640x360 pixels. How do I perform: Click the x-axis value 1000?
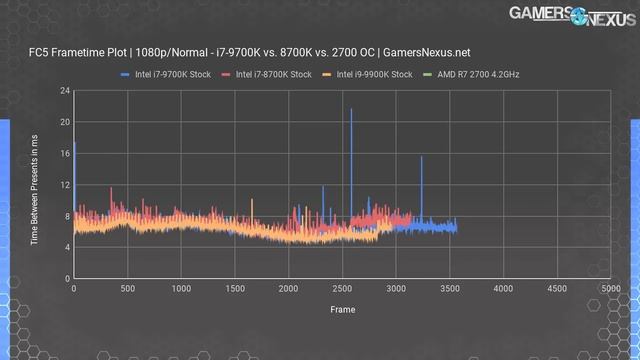pos(181,289)
